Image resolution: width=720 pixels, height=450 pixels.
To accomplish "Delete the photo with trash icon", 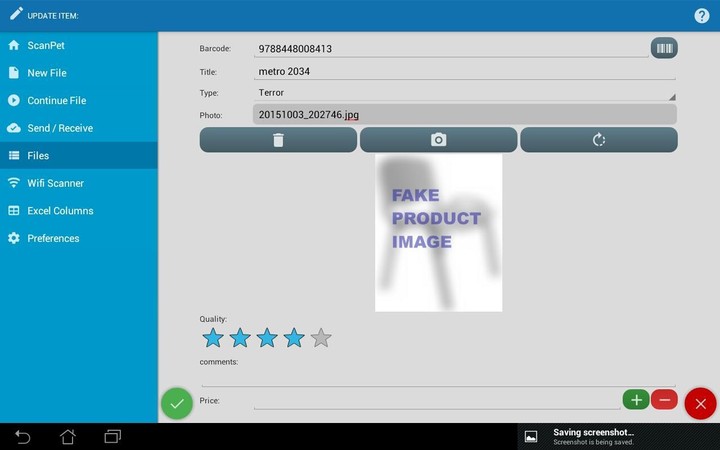I will pyautogui.click(x=278, y=140).
